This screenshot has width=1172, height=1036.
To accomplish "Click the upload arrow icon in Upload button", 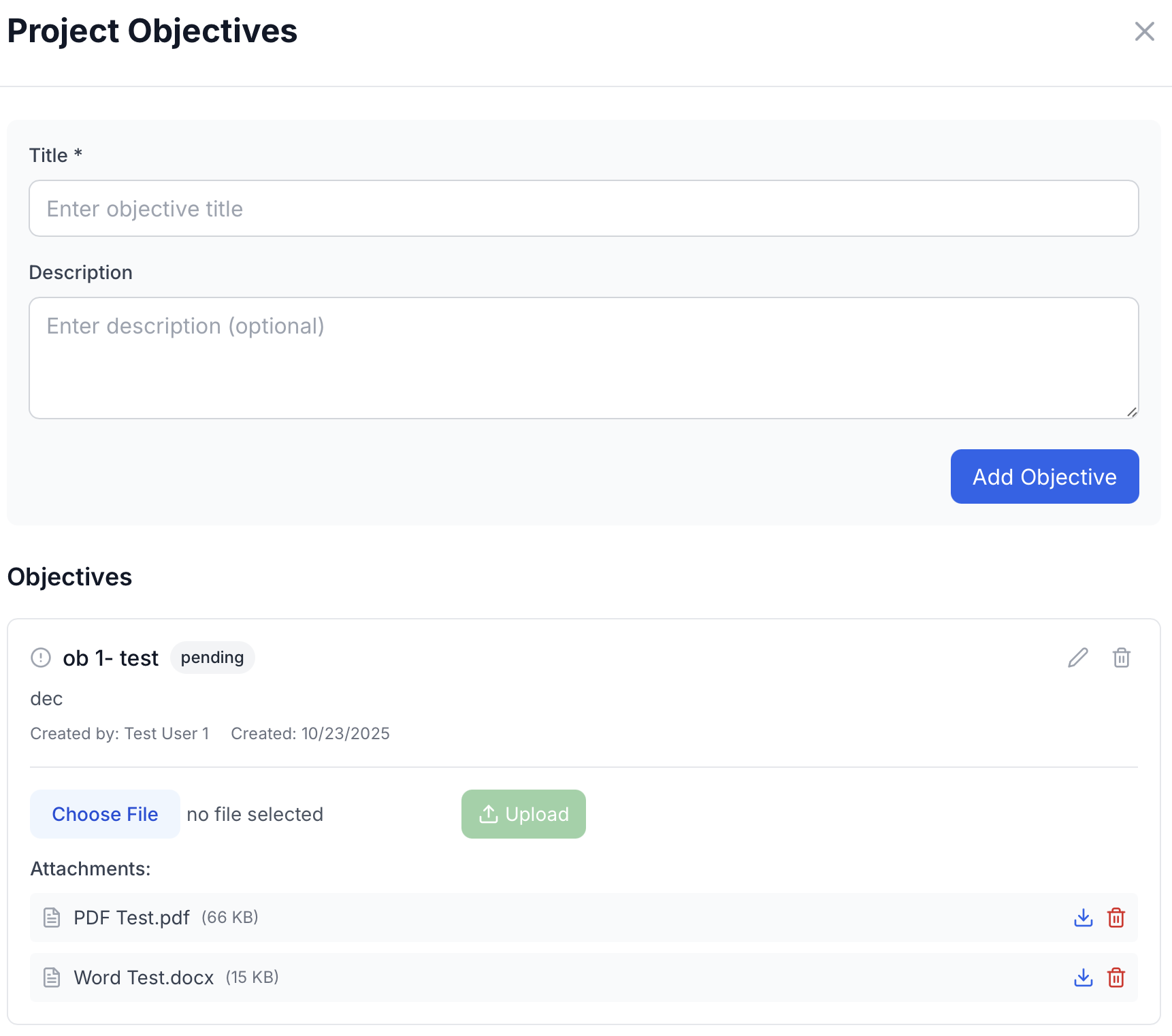I will click(489, 813).
